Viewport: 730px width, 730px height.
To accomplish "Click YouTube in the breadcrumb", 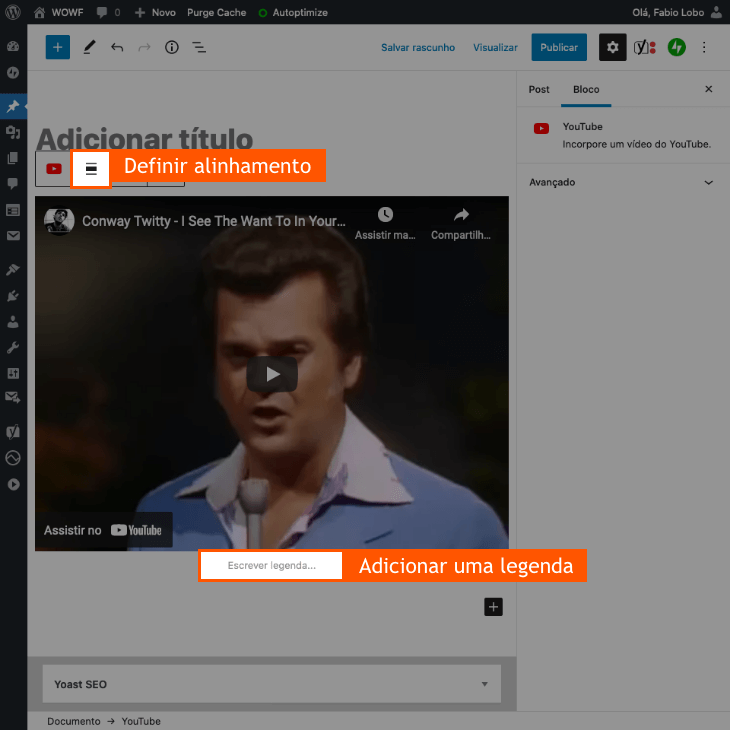I will [141, 721].
